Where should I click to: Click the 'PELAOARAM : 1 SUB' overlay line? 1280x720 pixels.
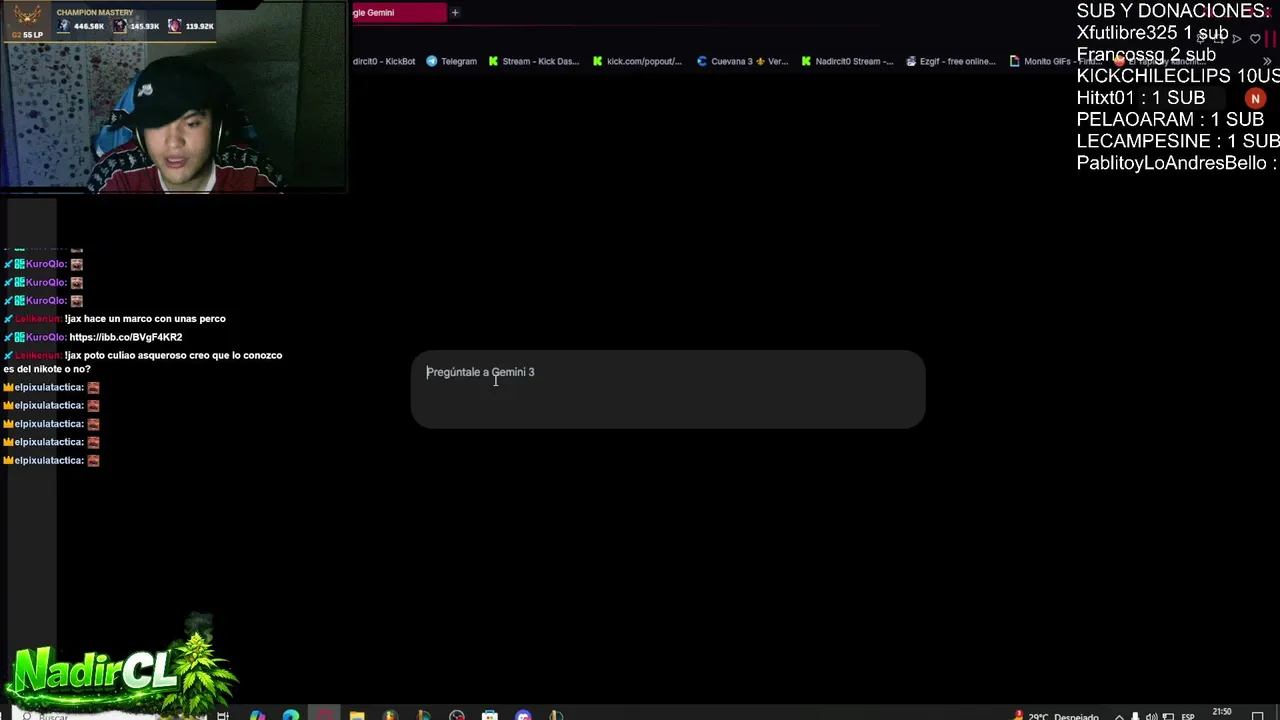coord(1170,119)
